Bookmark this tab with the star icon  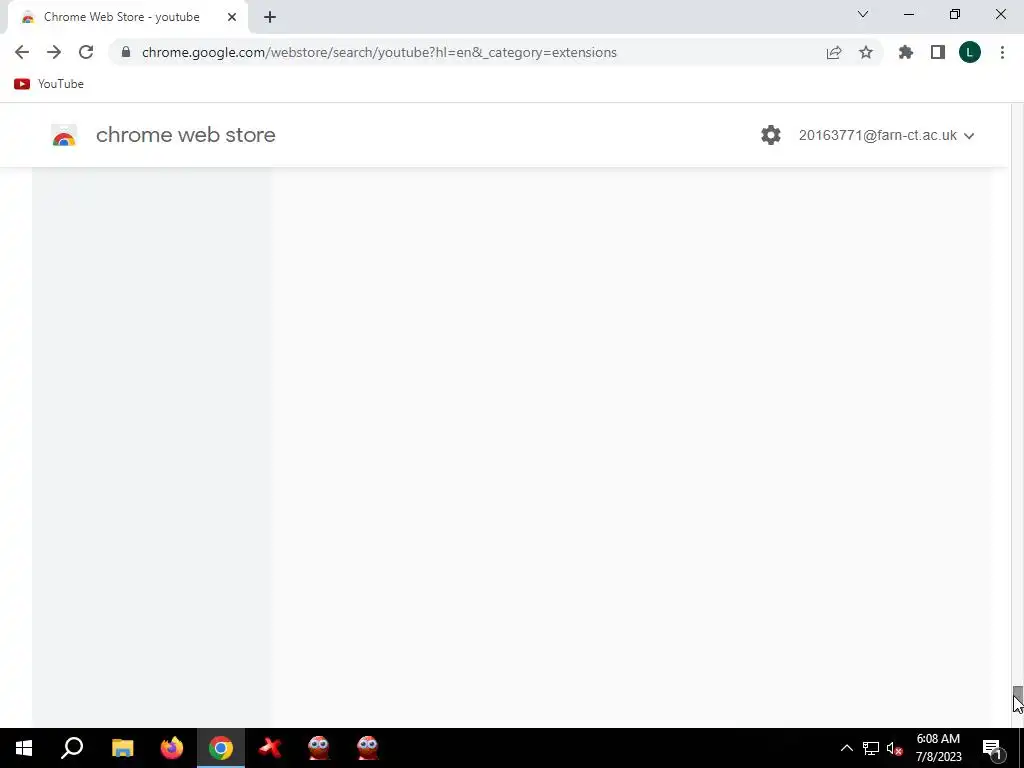tap(866, 52)
